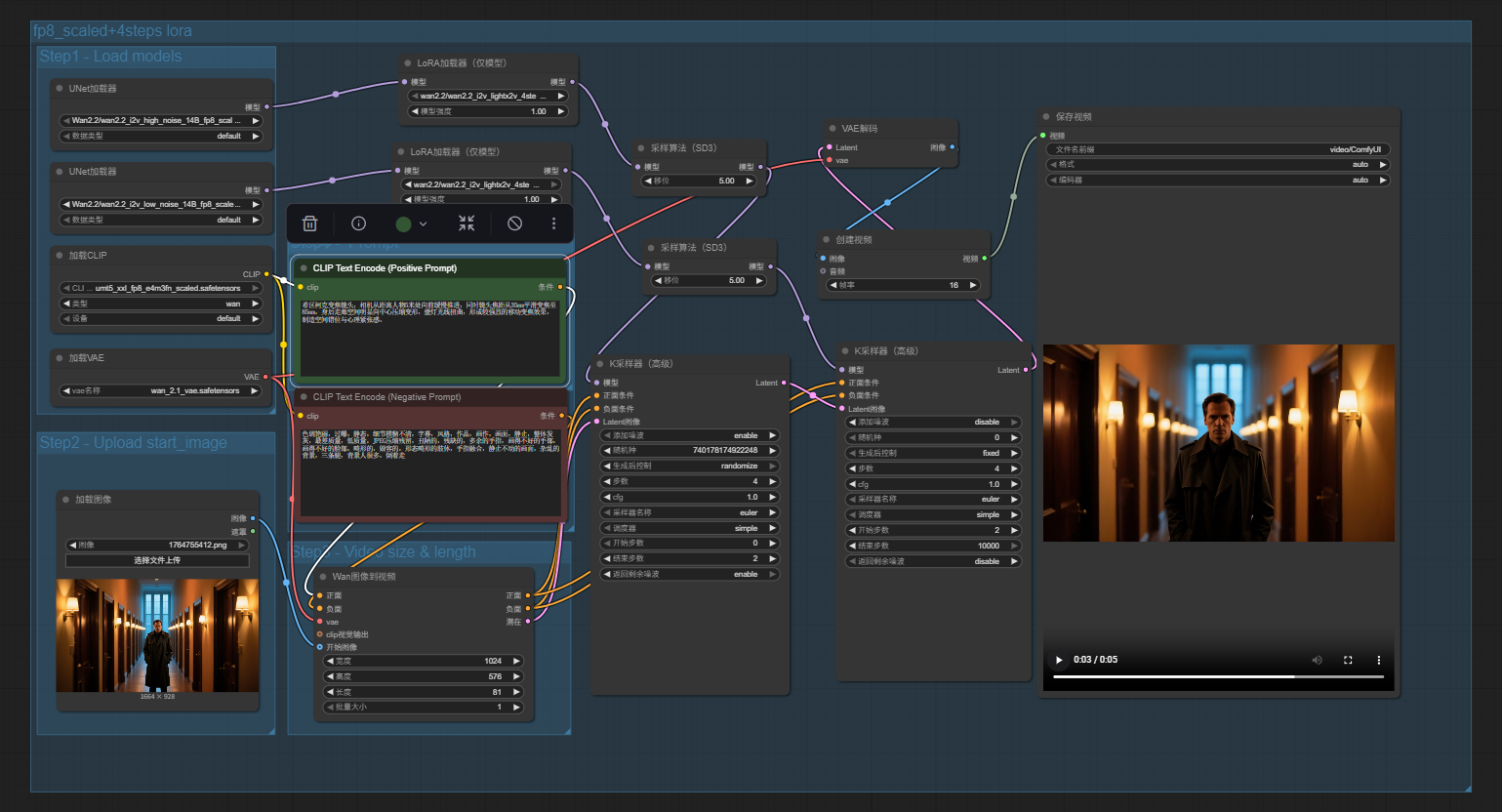The height and width of the screenshot is (812, 1502).
Task: Click the 文件名前缀 video/ComfyUI field
Action: tap(1218, 149)
